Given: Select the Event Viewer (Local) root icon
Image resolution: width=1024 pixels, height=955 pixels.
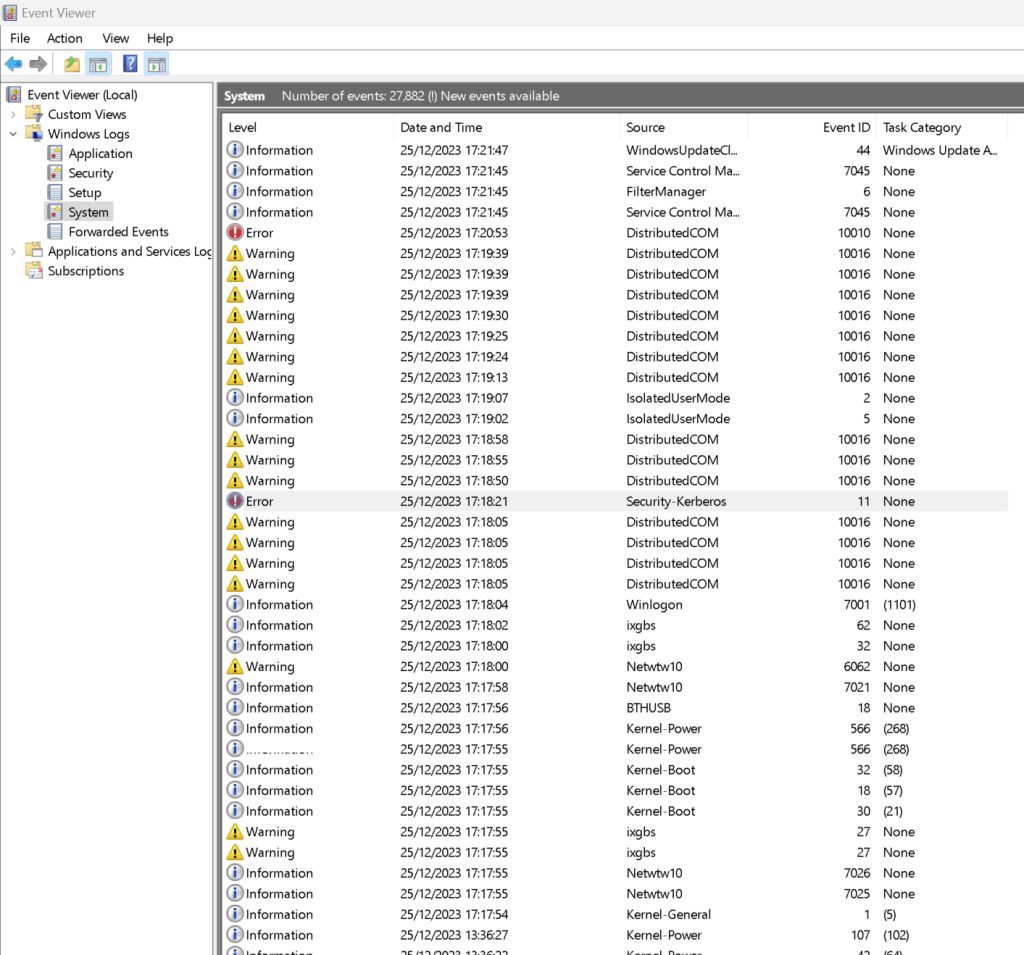Looking at the screenshot, I should coord(14,95).
